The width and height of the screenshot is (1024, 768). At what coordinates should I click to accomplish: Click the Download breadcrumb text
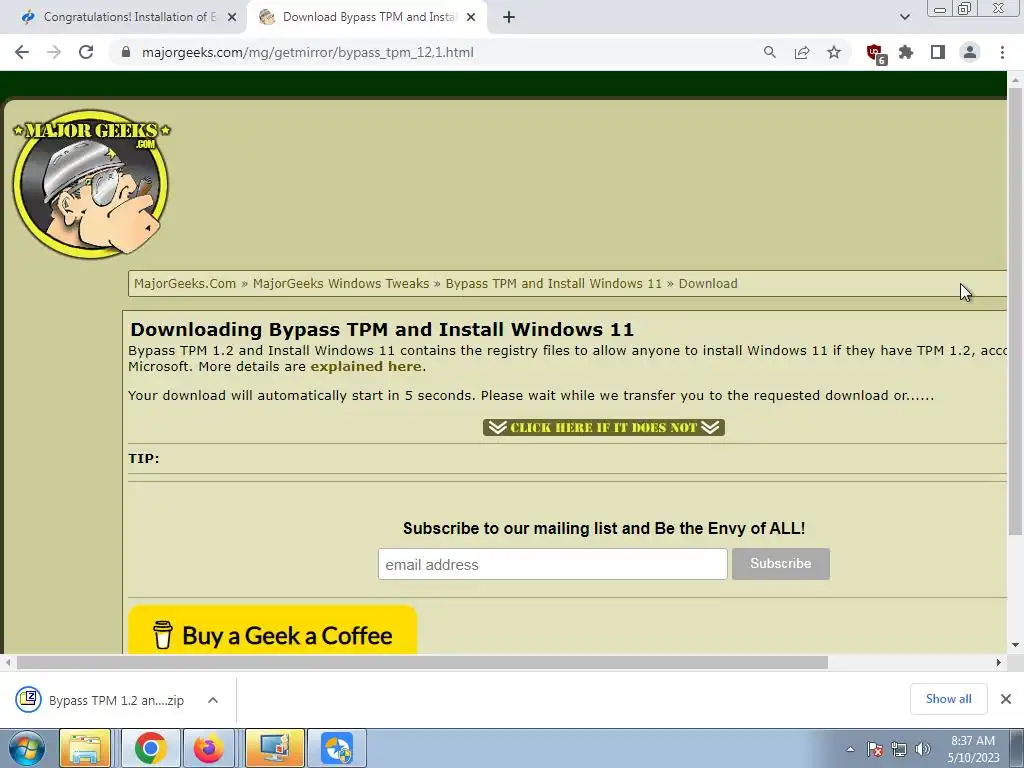click(x=708, y=283)
